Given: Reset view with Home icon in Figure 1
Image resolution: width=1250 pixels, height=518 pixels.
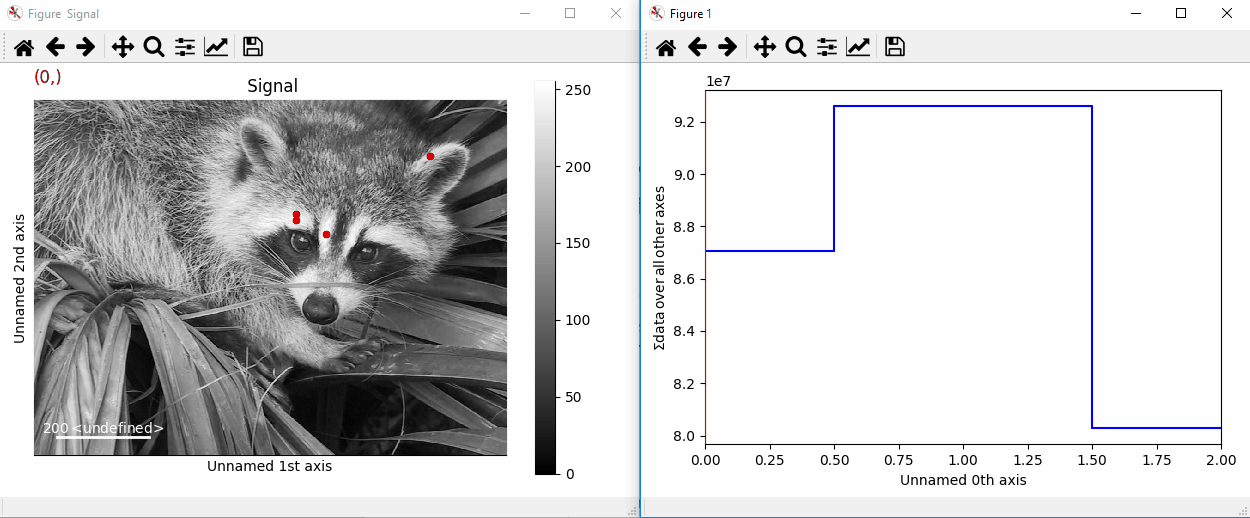Looking at the screenshot, I should 666,47.
